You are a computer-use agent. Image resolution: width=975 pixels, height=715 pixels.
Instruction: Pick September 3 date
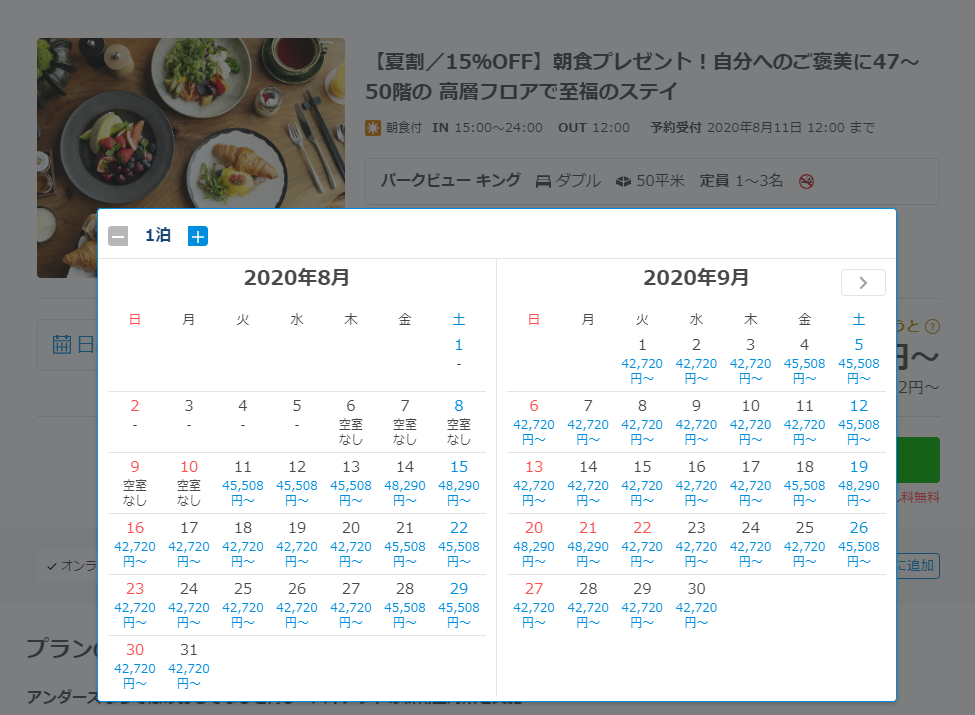(x=751, y=361)
